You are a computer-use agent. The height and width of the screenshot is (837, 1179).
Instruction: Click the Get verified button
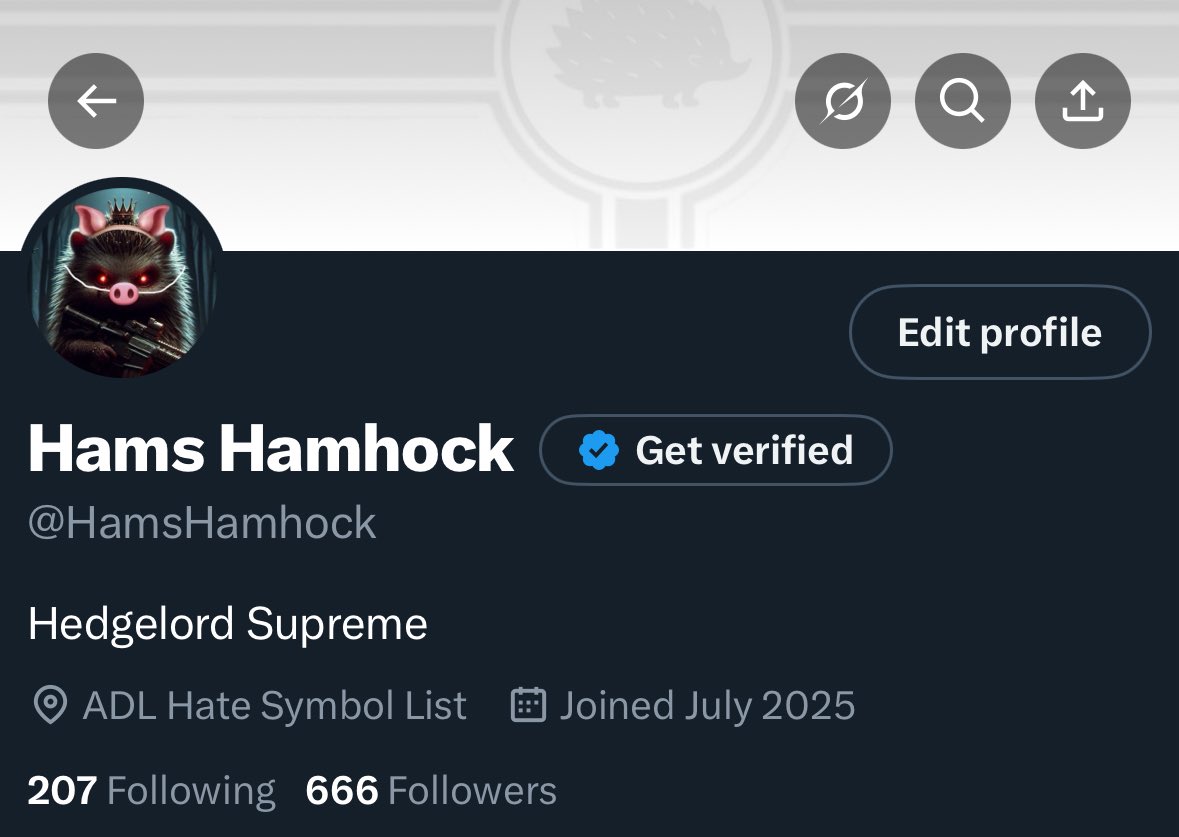point(716,450)
